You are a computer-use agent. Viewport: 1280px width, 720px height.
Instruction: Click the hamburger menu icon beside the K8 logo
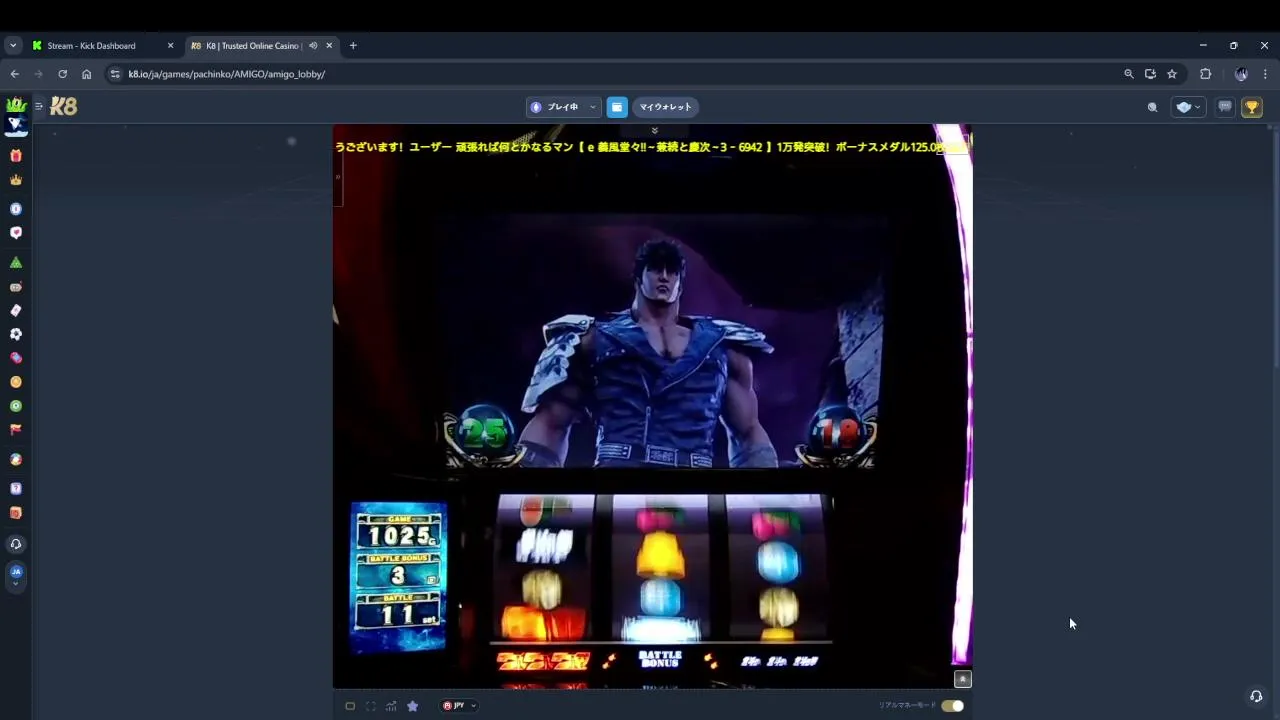pyautogui.click(x=39, y=106)
